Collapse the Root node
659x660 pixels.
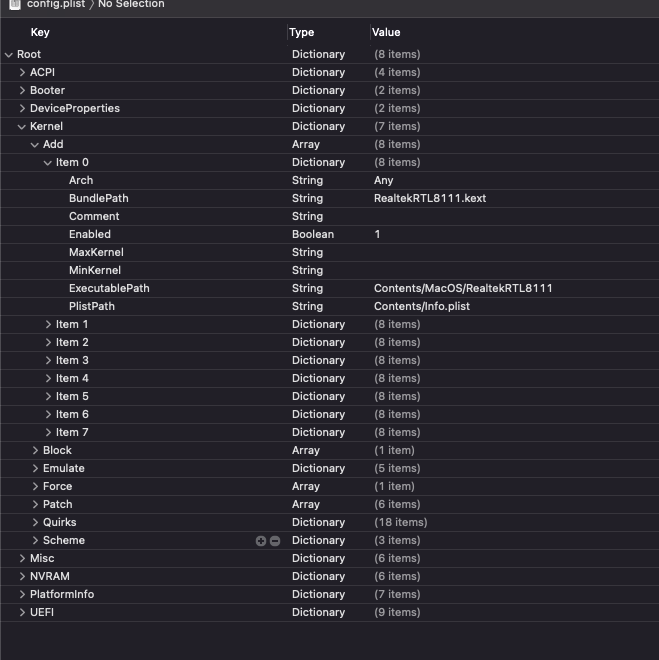point(9,55)
